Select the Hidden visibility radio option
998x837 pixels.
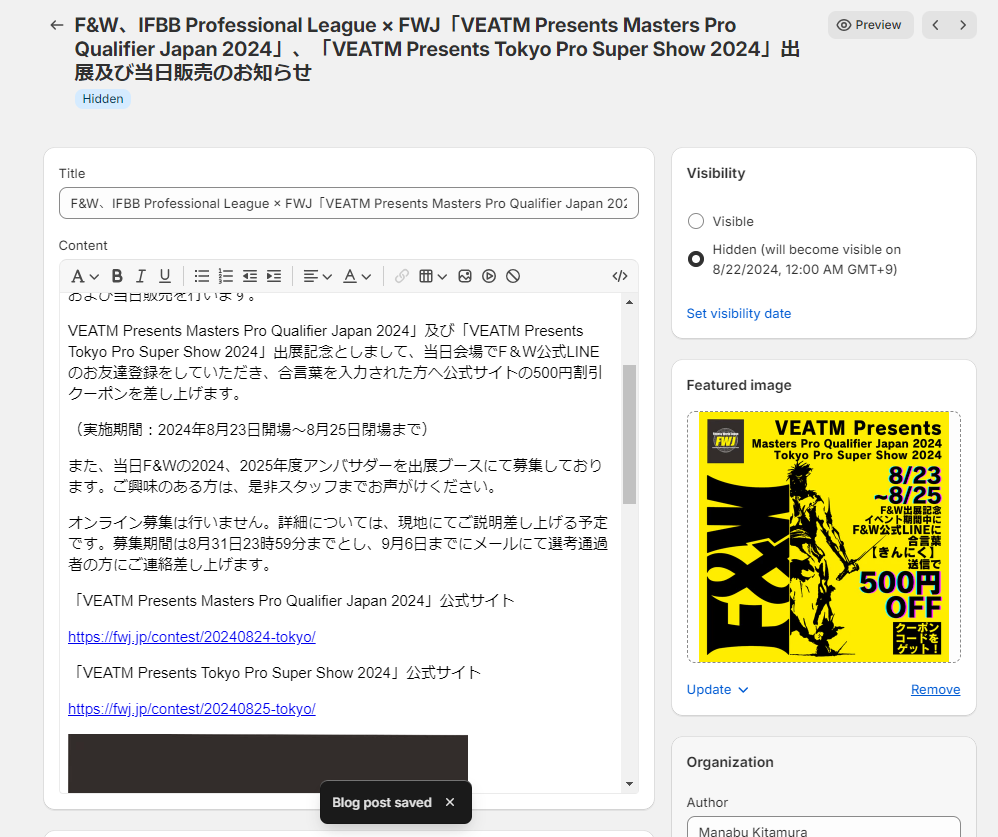click(x=696, y=259)
